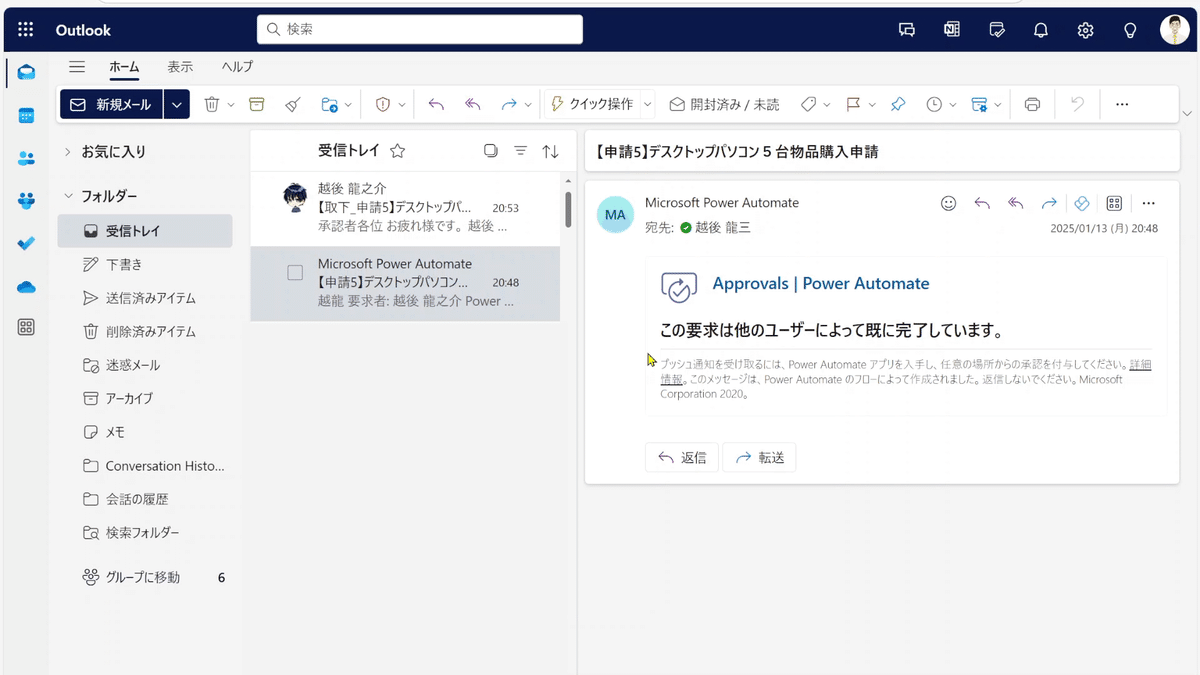Open the toolbar's three-dot overflow menu
The image size is (1200, 675).
click(x=1122, y=104)
